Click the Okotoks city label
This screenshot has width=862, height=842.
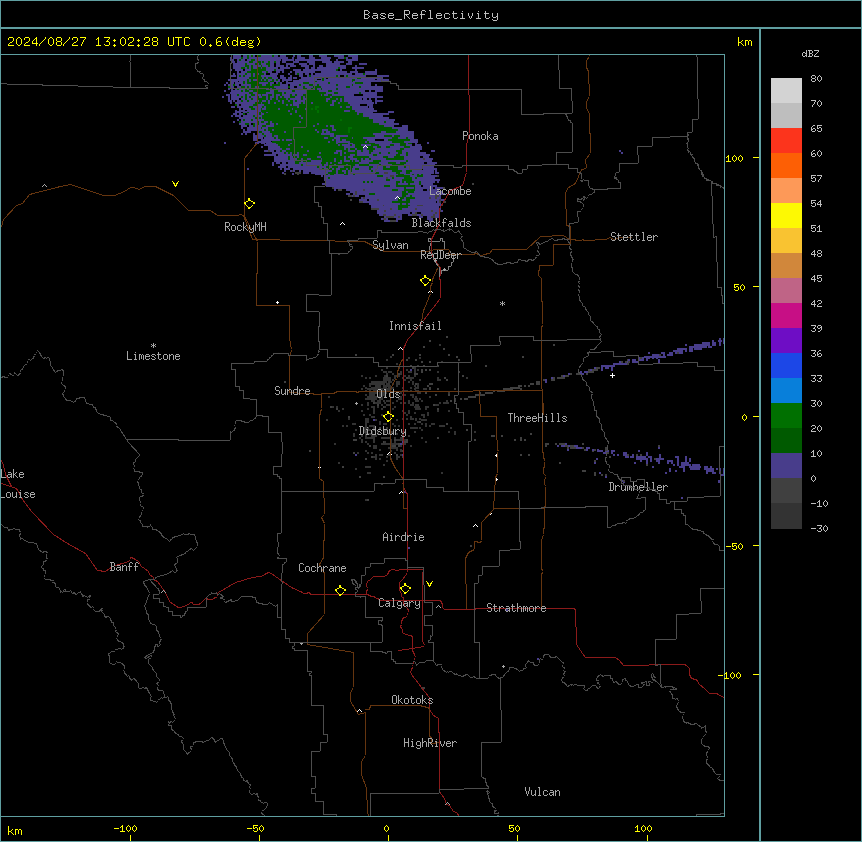click(x=412, y=700)
